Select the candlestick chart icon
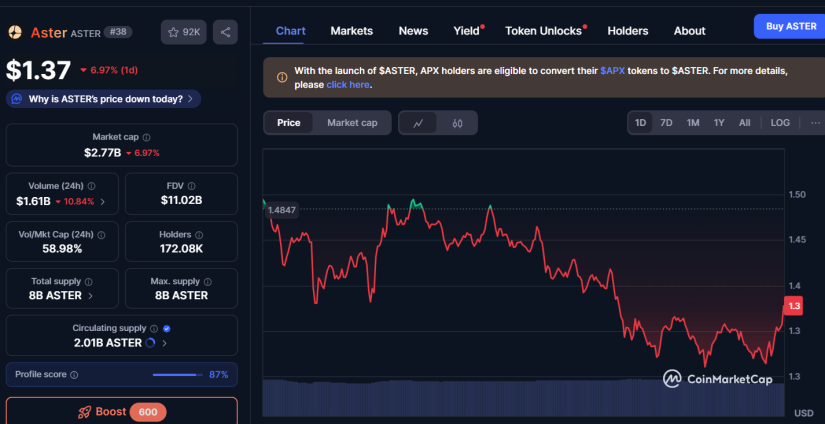This screenshot has width=825, height=424. point(457,123)
